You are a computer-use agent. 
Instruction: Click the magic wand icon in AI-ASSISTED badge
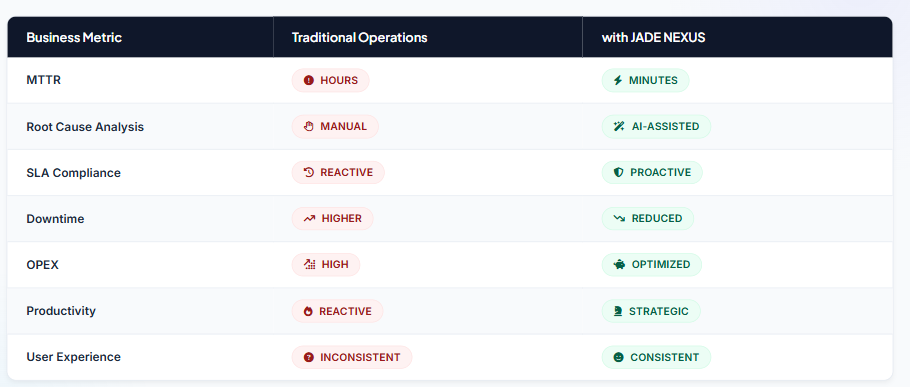click(619, 126)
